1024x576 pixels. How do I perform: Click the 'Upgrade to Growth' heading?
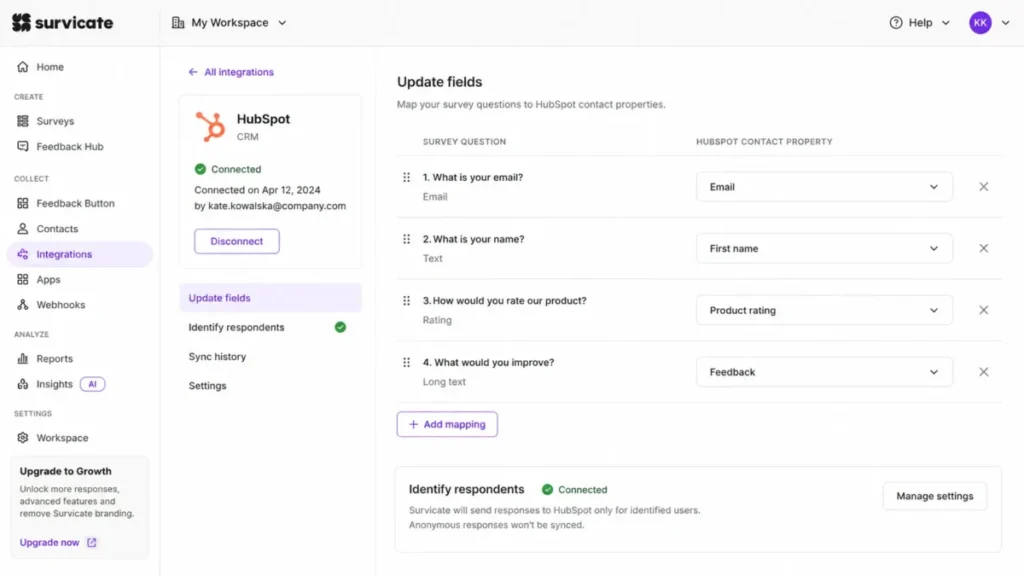tap(65, 471)
